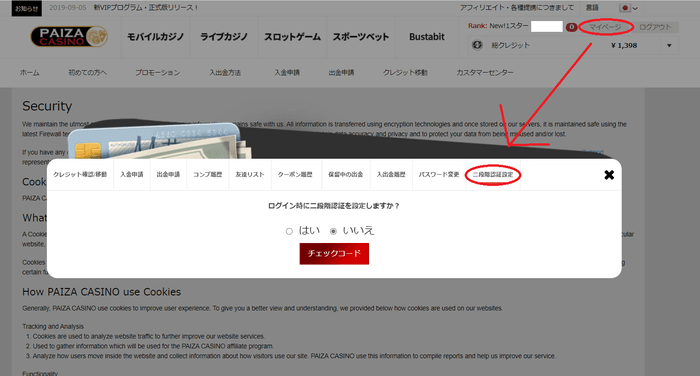Click the 総クレジット label
The height and width of the screenshot is (376, 700).
pos(510,46)
